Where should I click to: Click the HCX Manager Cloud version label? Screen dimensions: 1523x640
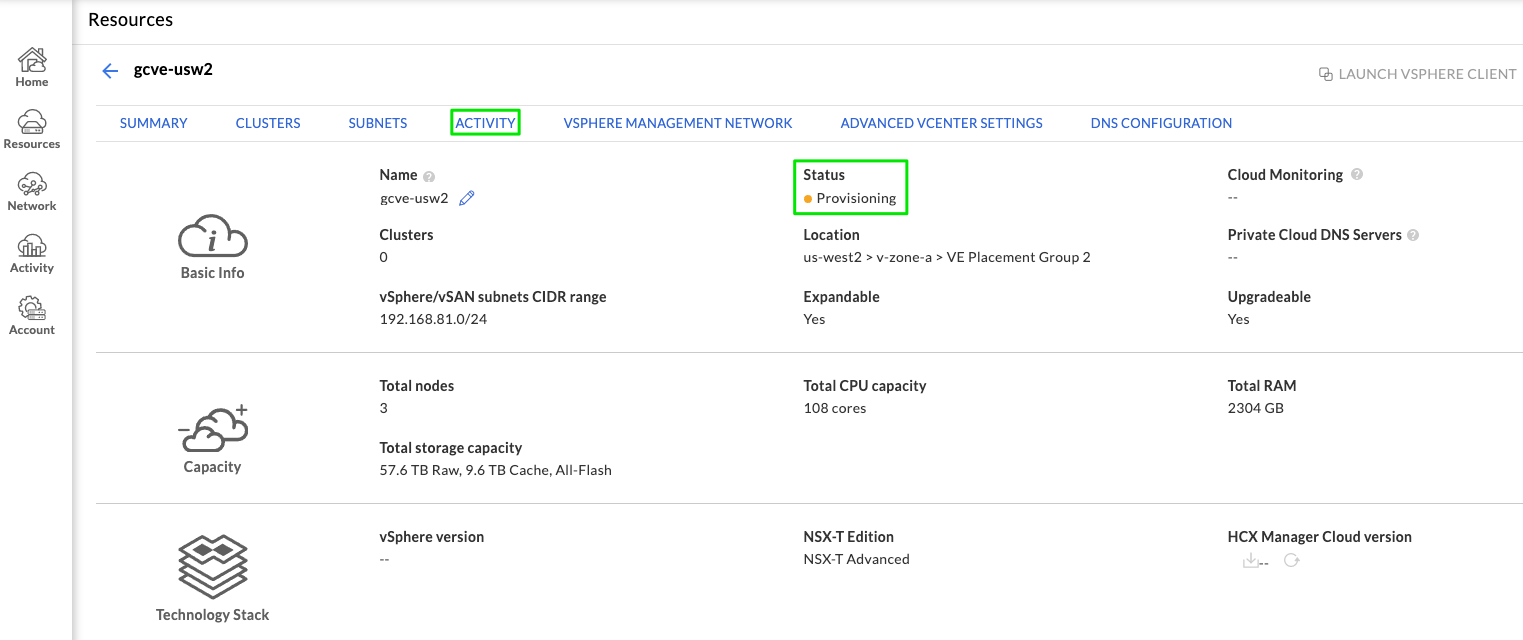click(1319, 537)
